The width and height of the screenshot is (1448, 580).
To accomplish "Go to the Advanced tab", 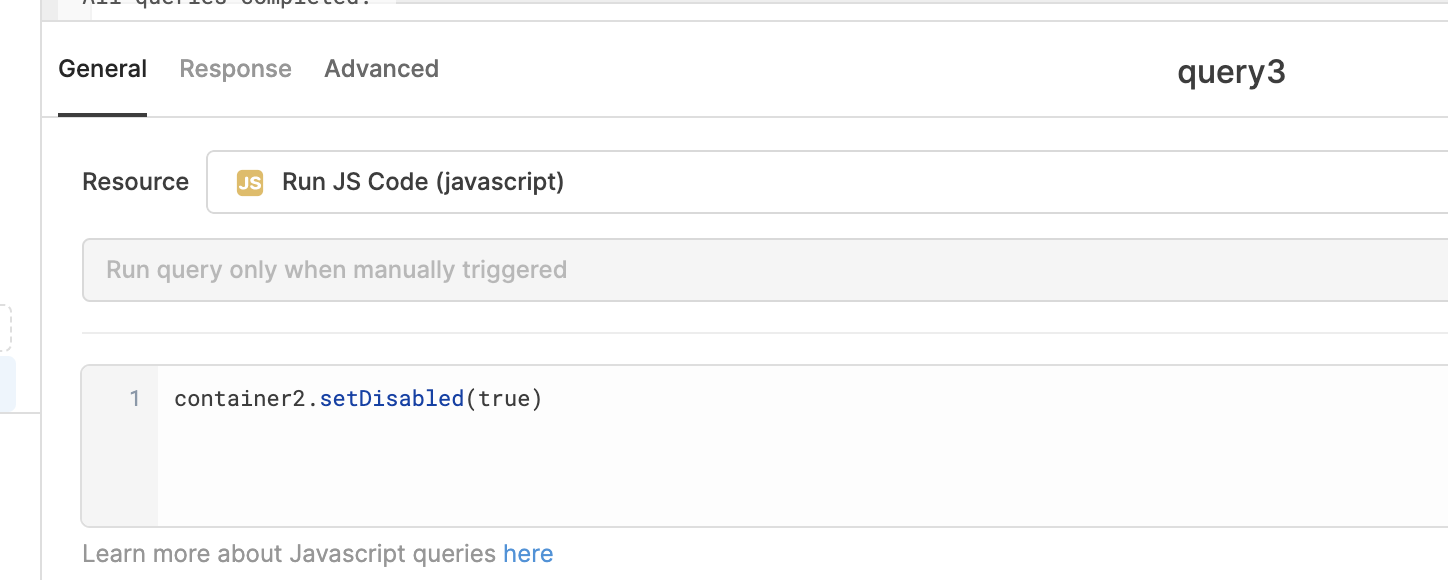I will pyautogui.click(x=382, y=69).
